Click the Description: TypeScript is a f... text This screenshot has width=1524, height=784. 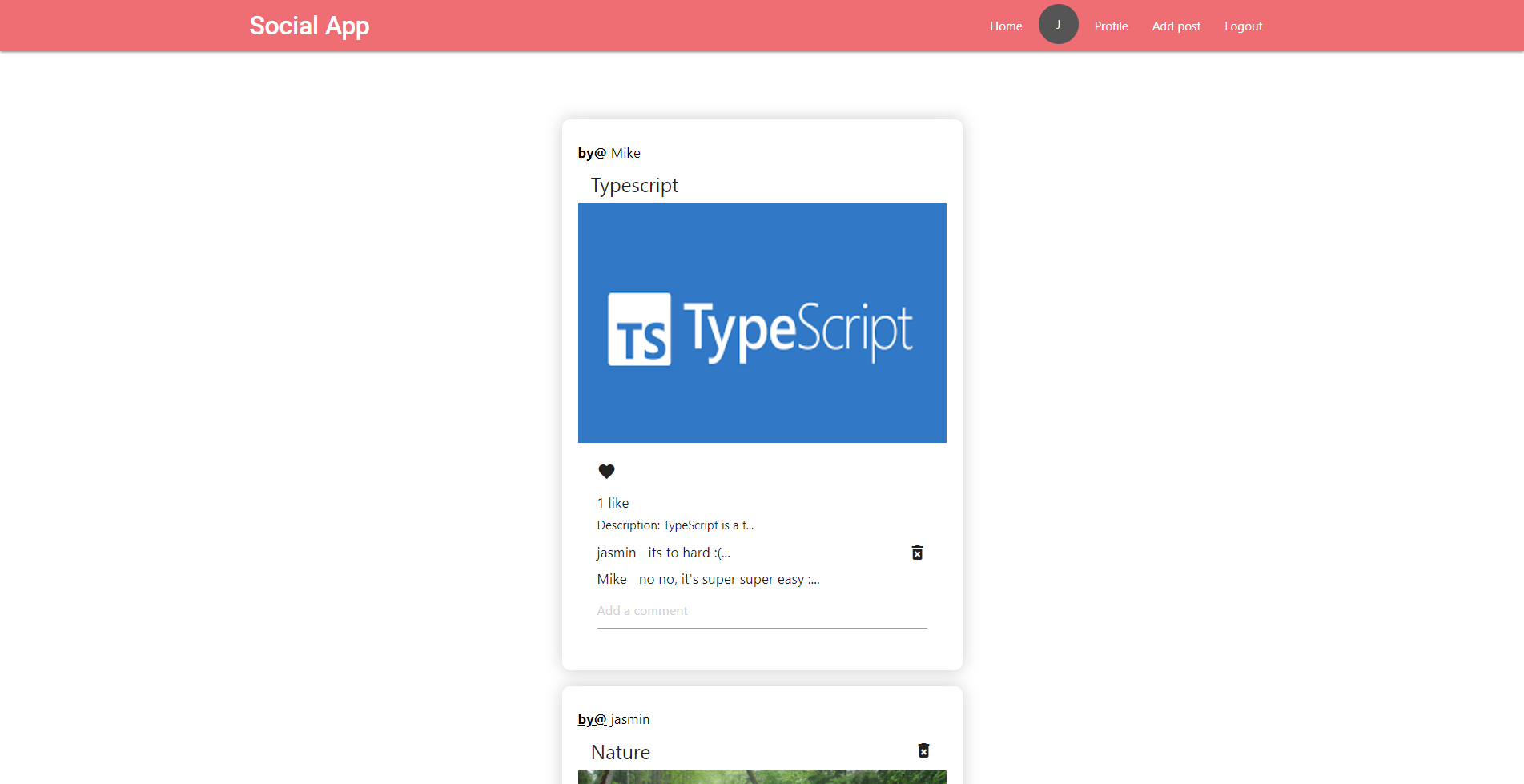[x=675, y=525]
